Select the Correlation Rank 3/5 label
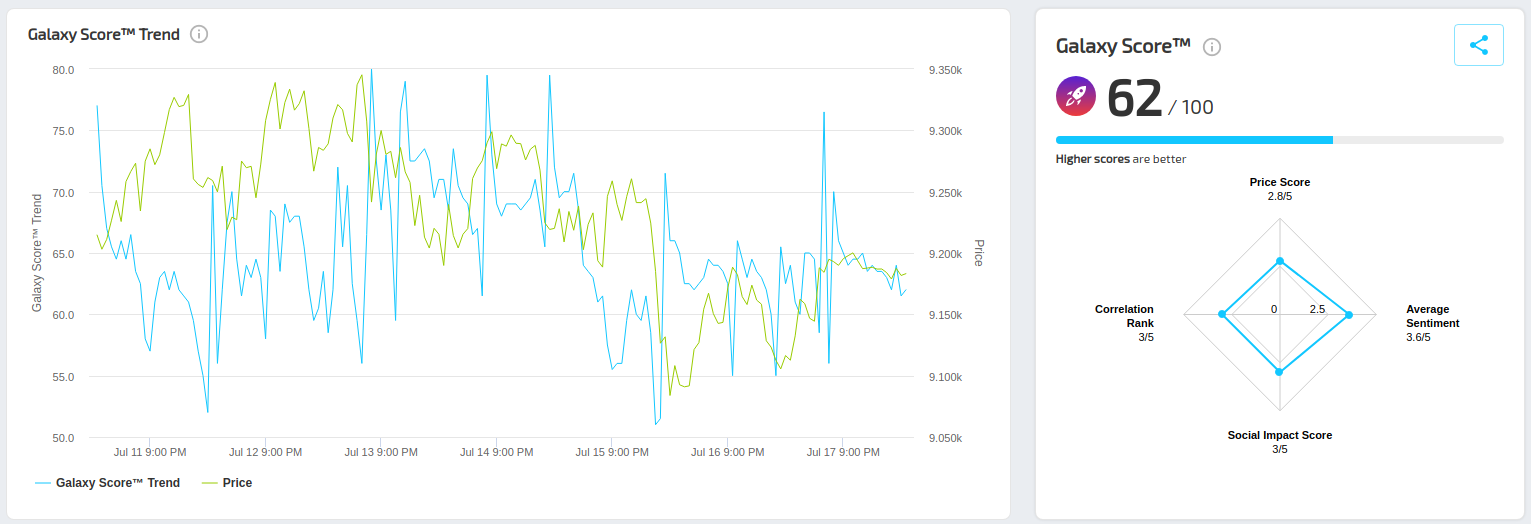Screen dimensions: 1531x524 (x=1124, y=323)
